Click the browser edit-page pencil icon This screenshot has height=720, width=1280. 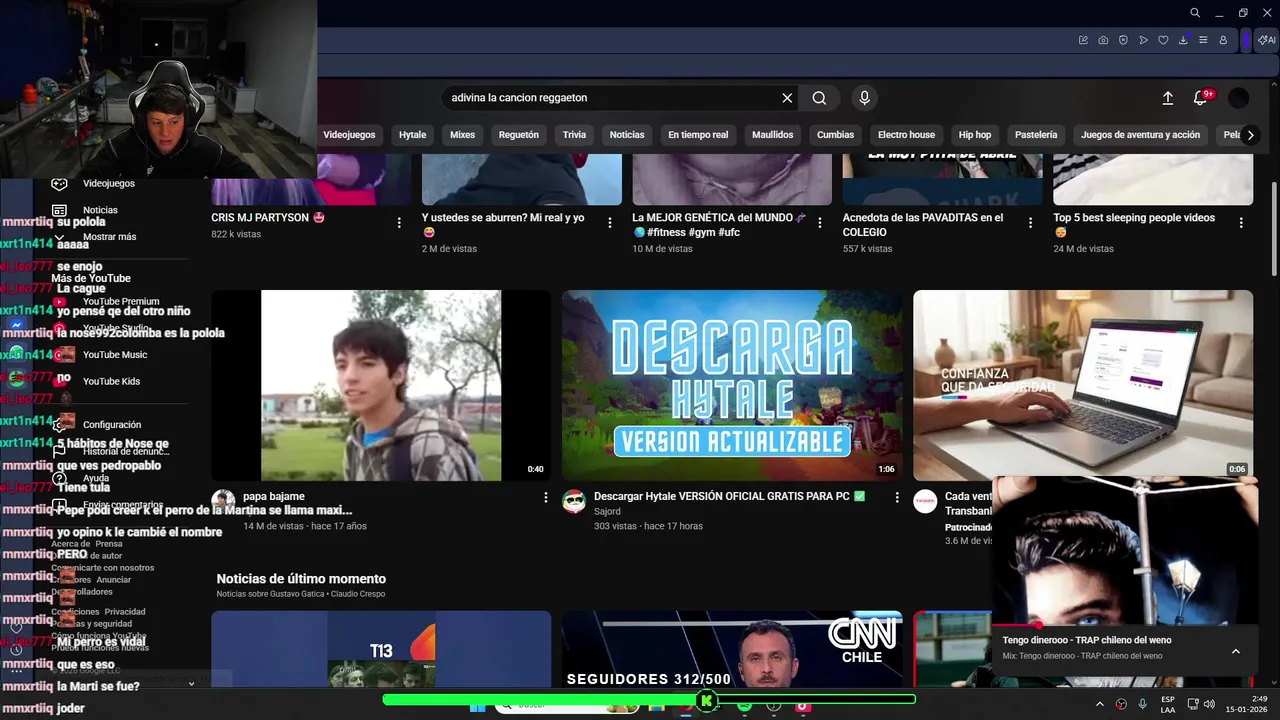[1083, 40]
